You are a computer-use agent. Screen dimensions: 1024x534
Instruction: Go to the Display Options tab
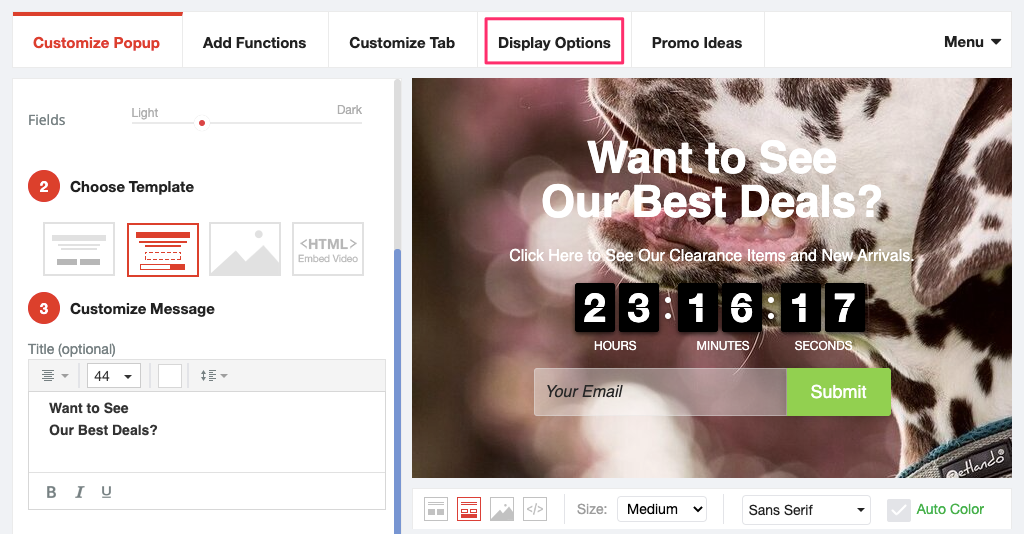click(554, 42)
